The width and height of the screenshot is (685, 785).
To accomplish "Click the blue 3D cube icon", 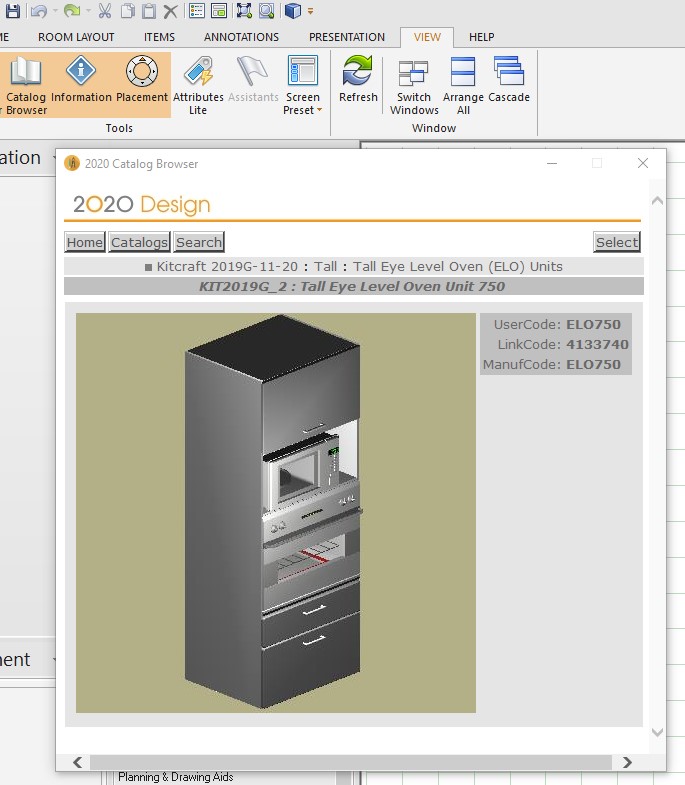I will tap(293, 11).
